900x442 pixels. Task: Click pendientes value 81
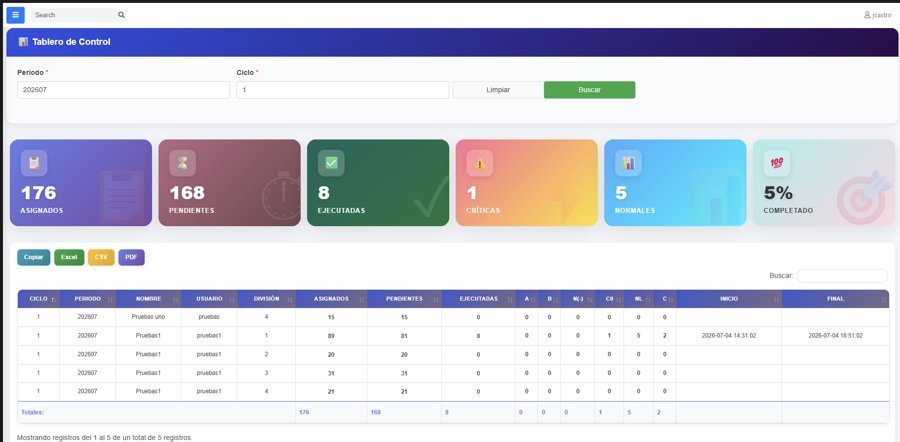coord(404,336)
